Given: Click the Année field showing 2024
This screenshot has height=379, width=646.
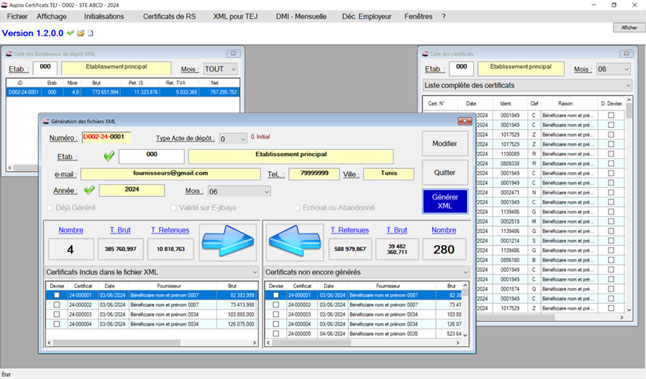Looking at the screenshot, I should tap(132, 190).
